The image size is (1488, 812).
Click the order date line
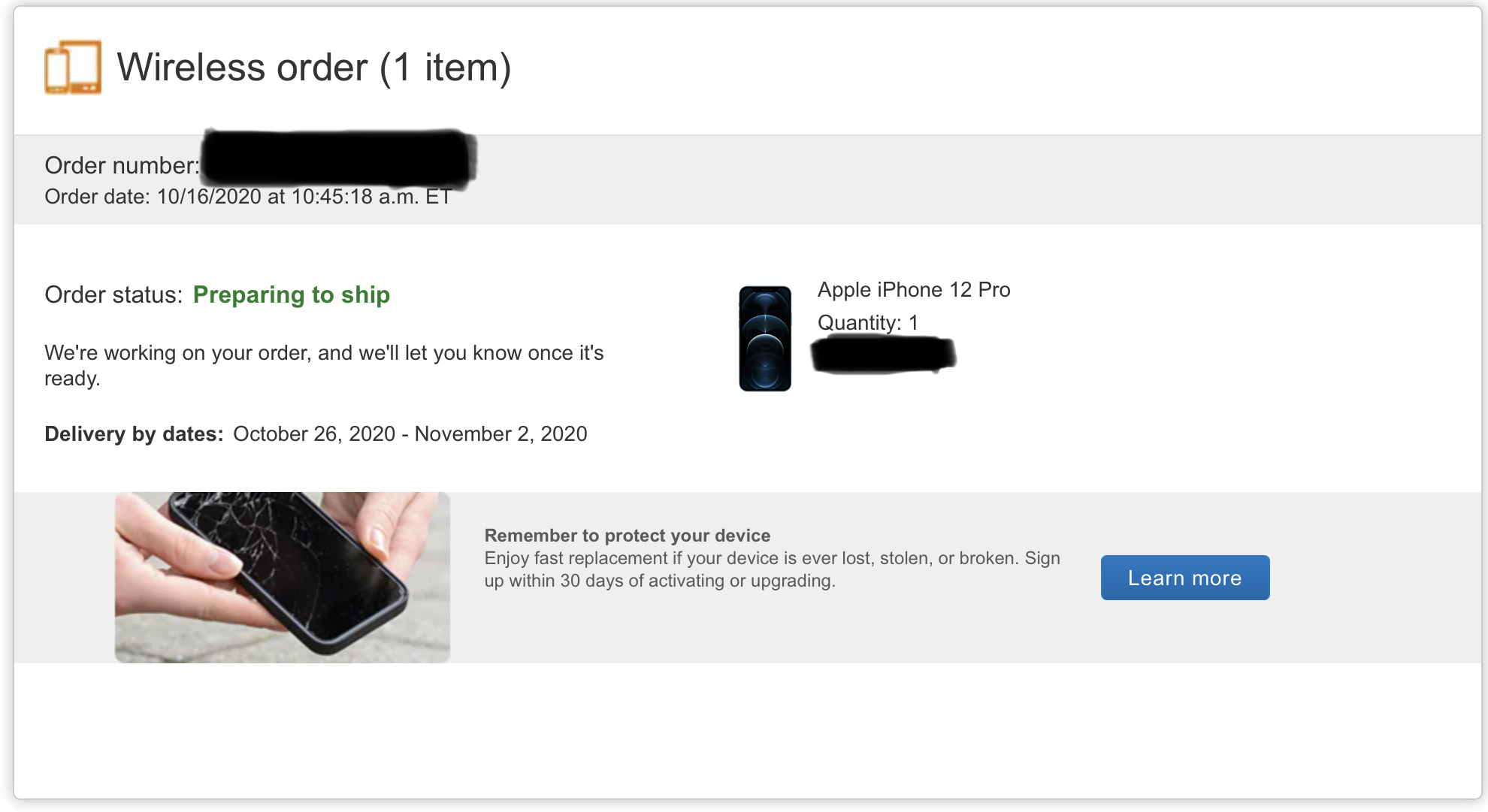248,197
